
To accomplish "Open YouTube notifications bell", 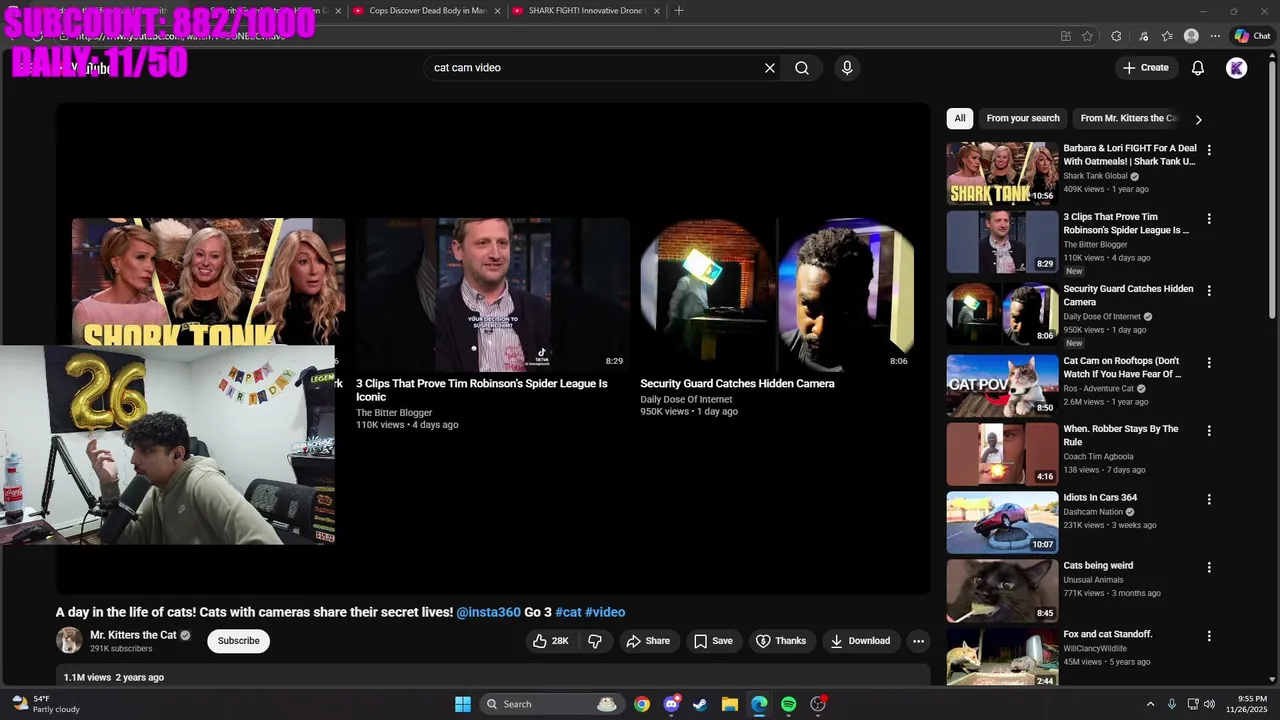I will (1198, 68).
